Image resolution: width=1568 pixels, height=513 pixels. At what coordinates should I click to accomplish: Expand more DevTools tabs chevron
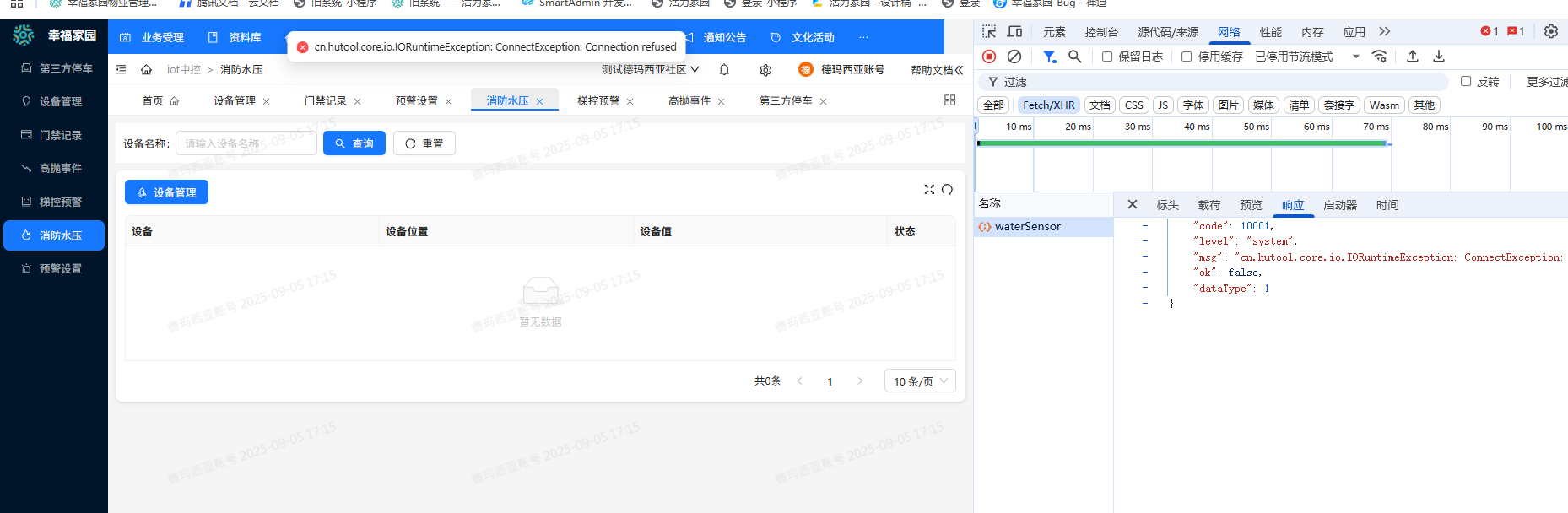(x=1384, y=31)
